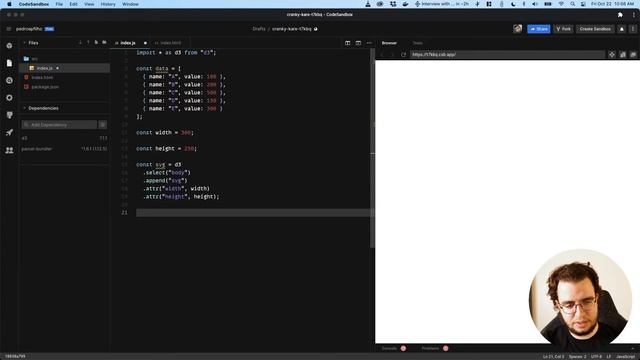Switch to the index.js editor tab
The image size is (640, 360).
pos(128,43)
